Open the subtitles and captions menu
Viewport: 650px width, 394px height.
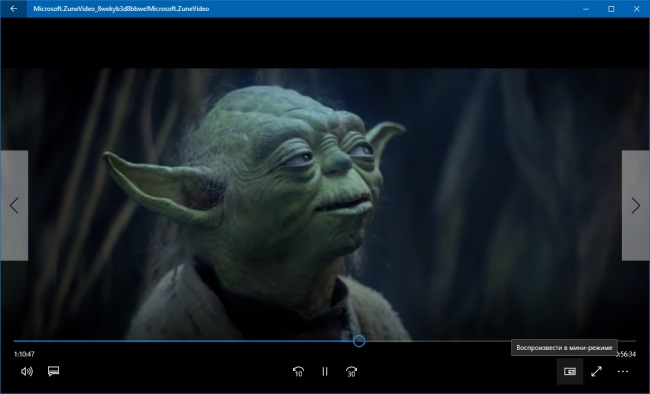(x=53, y=371)
